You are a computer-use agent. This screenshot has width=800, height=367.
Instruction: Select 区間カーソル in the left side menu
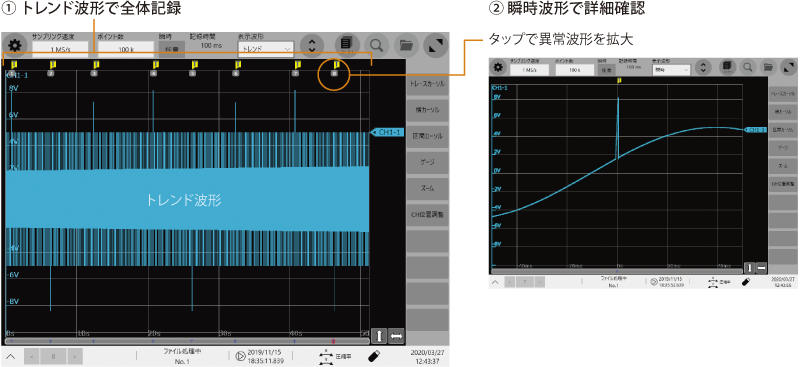point(427,137)
